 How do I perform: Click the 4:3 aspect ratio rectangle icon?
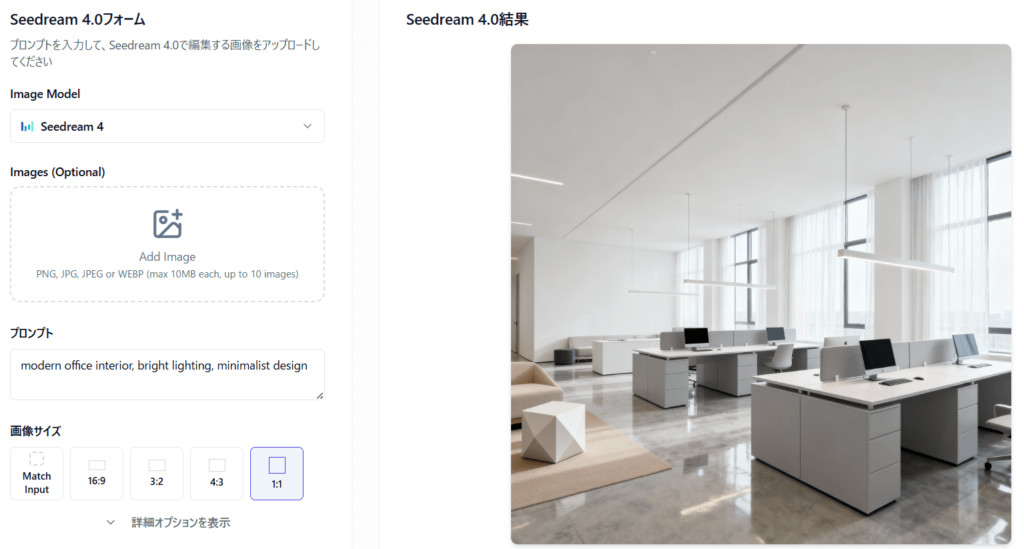pos(217,465)
